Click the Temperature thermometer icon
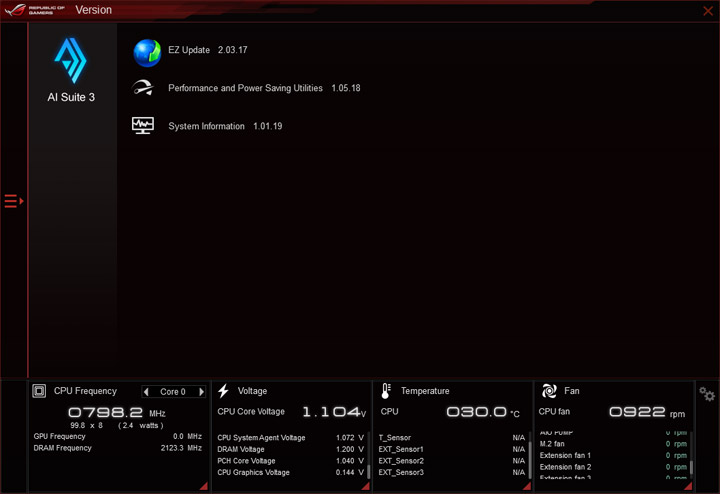720x494 pixels. pos(386,391)
